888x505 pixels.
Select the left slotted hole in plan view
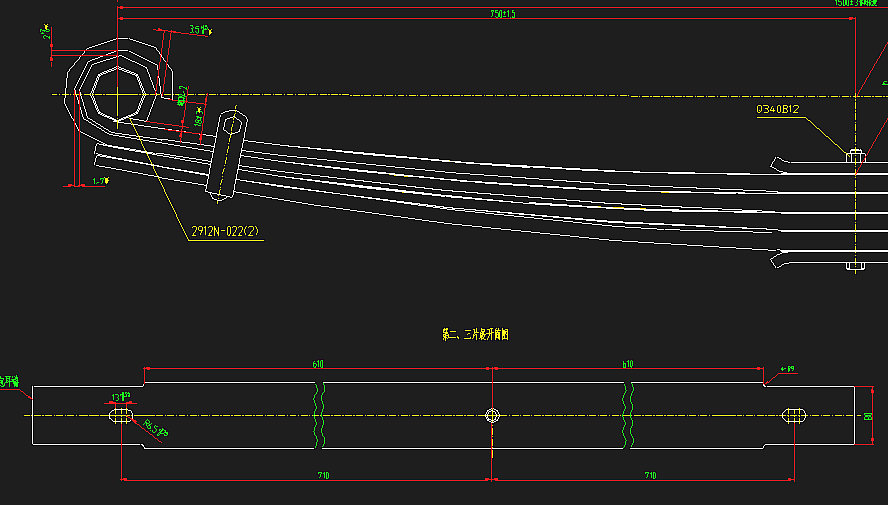click(120, 415)
